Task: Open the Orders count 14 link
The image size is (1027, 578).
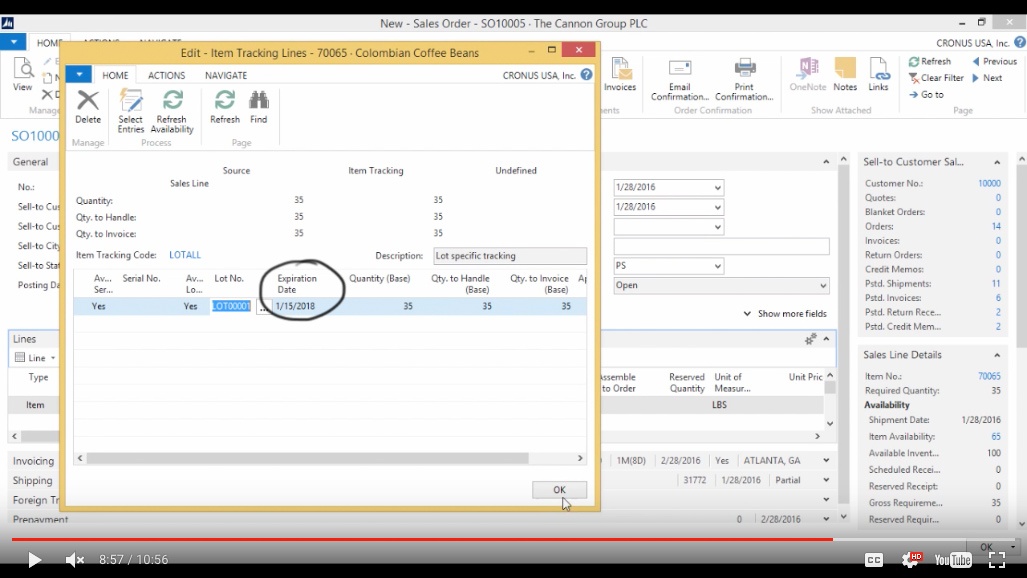Action: tap(996, 226)
